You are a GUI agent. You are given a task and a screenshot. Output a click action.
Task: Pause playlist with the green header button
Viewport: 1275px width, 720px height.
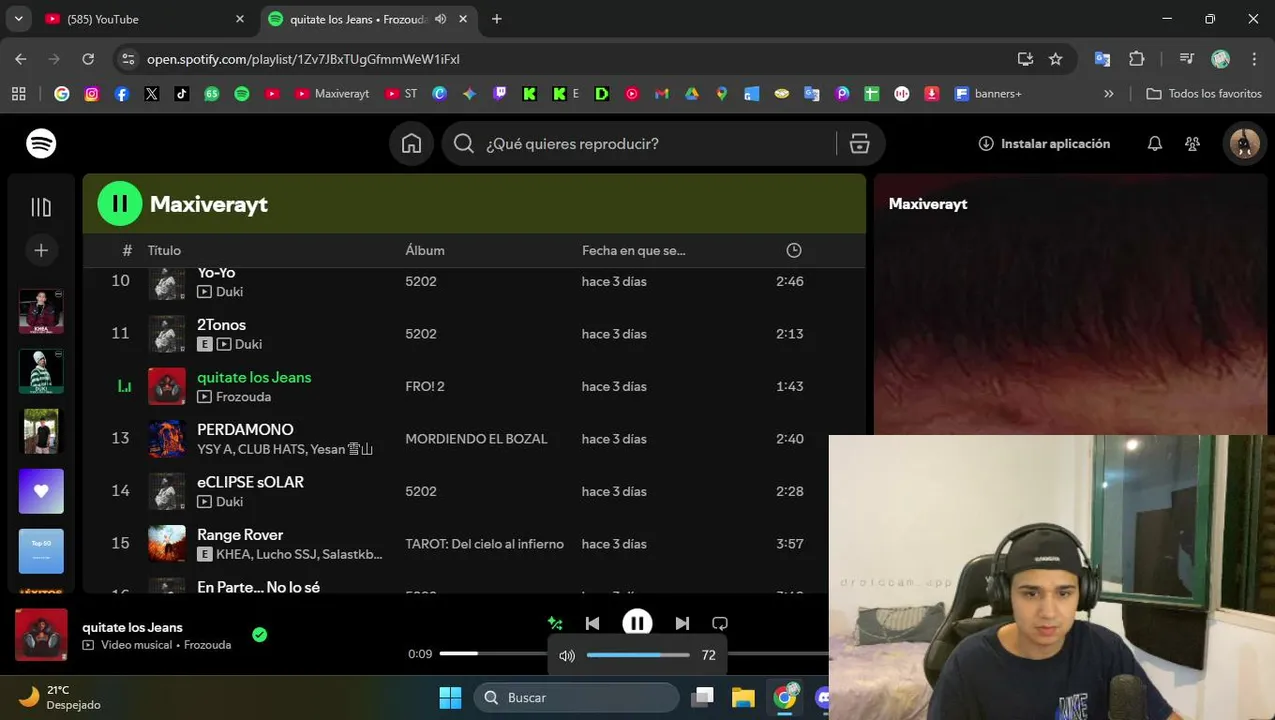(x=119, y=204)
